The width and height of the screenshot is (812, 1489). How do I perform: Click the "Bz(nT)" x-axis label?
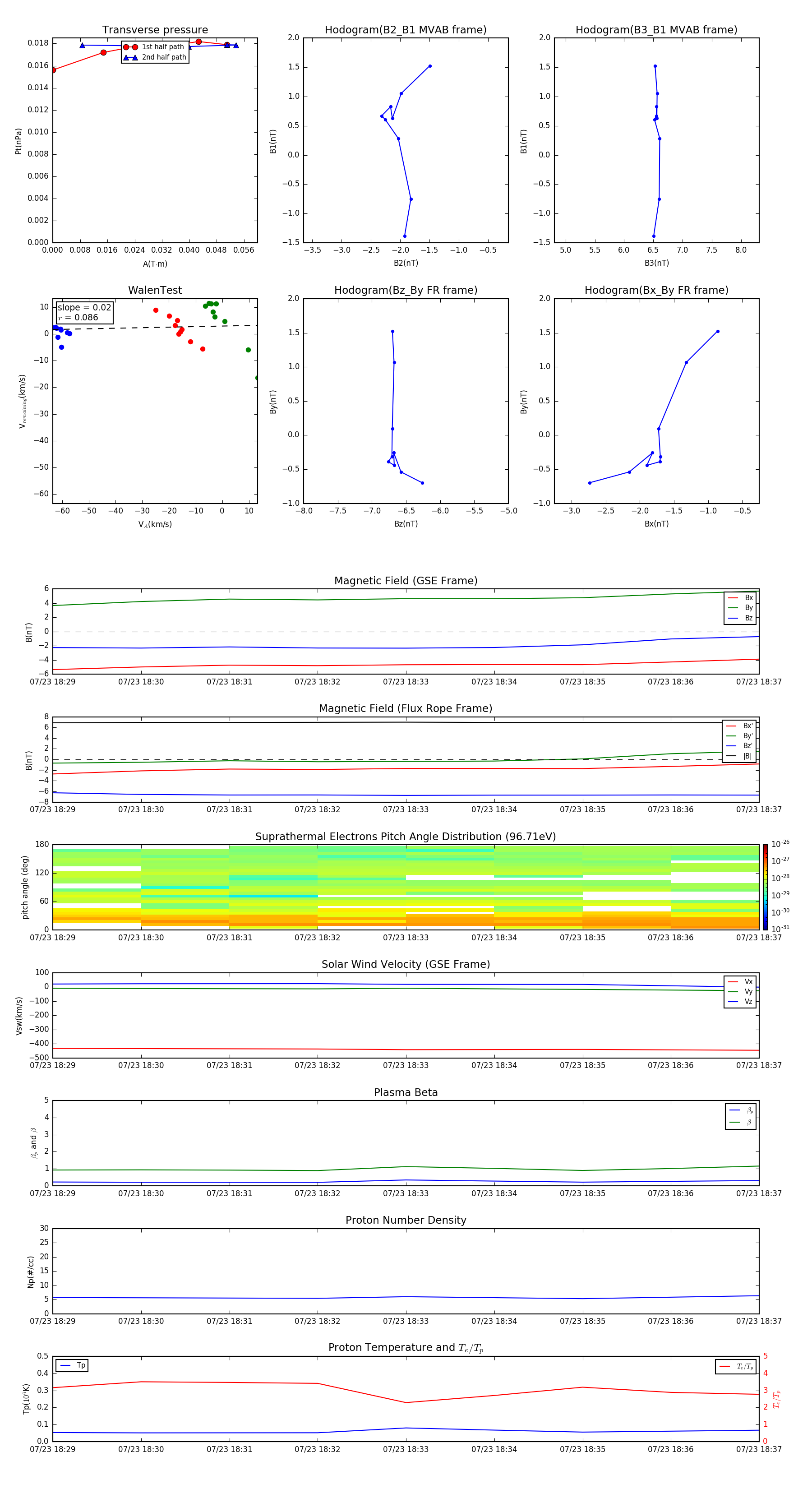(x=406, y=524)
